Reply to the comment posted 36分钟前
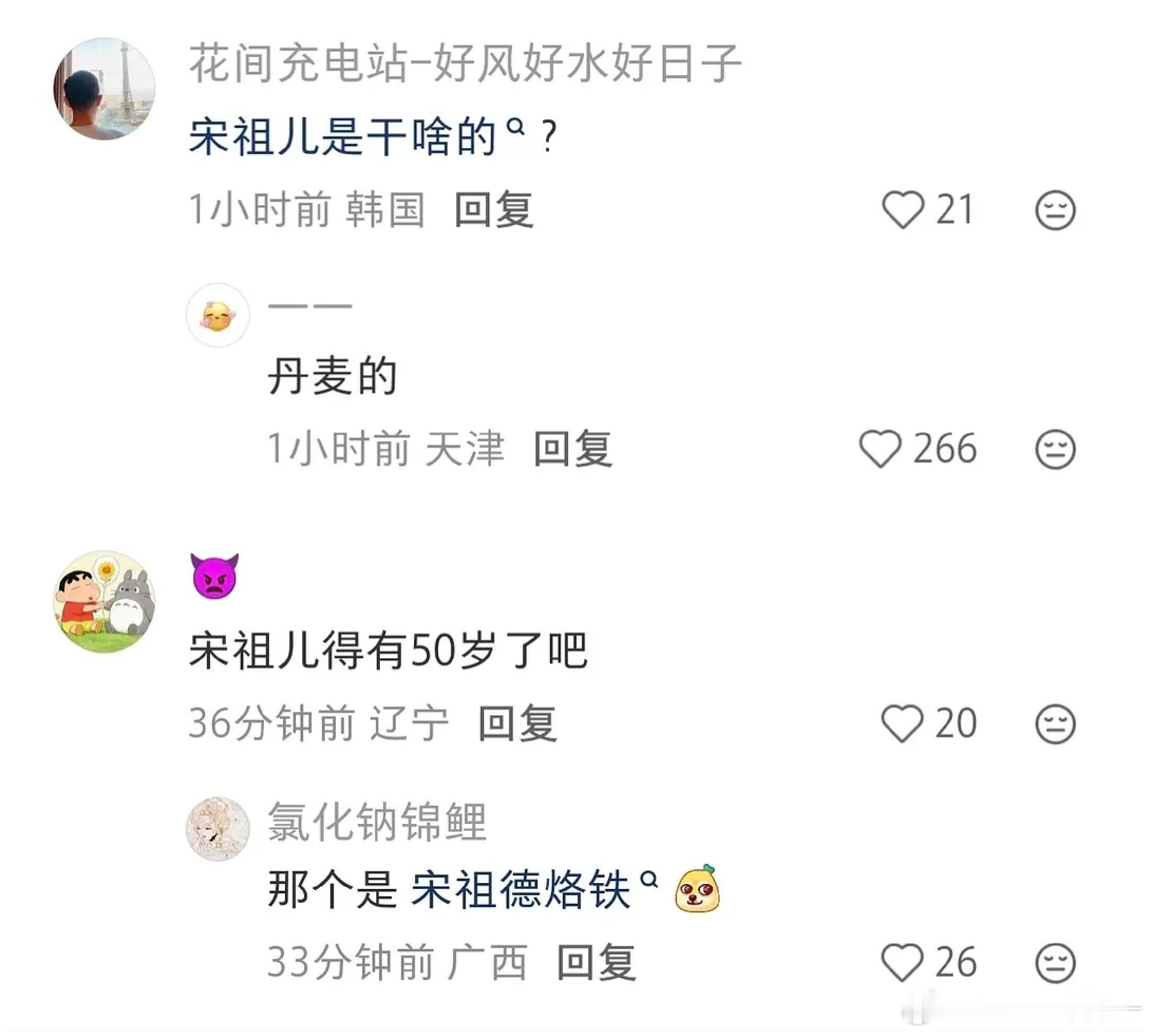The image size is (1151, 1036). click(517, 724)
